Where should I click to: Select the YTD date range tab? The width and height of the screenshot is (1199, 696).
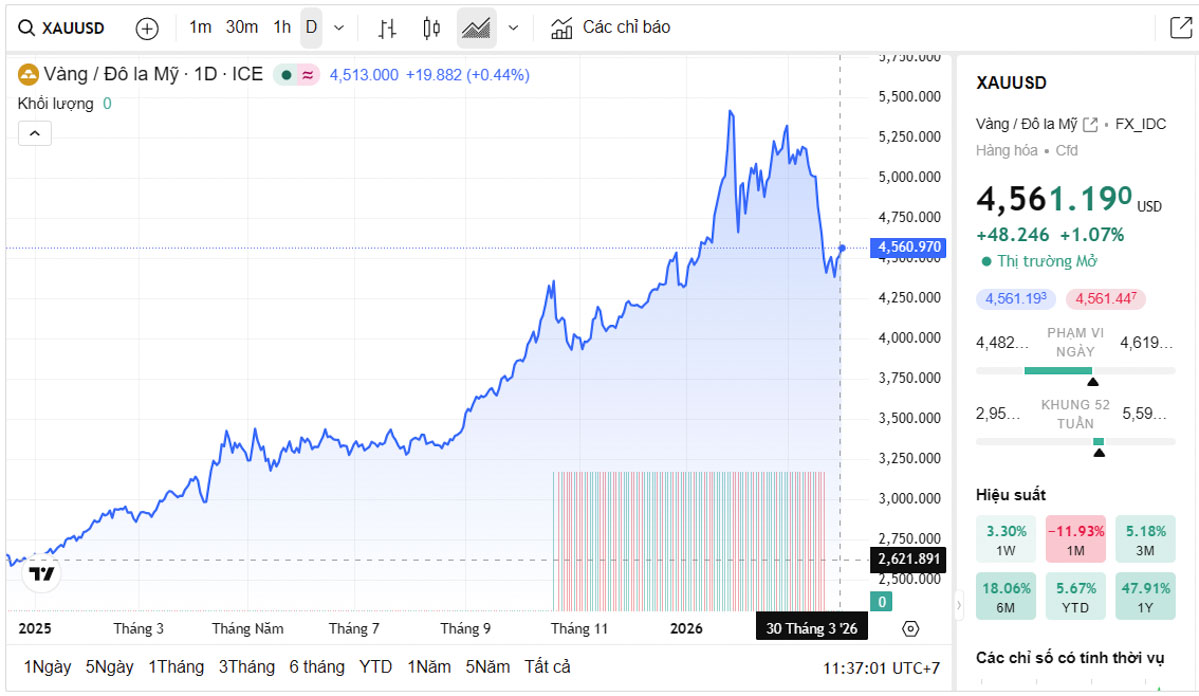tap(376, 667)
